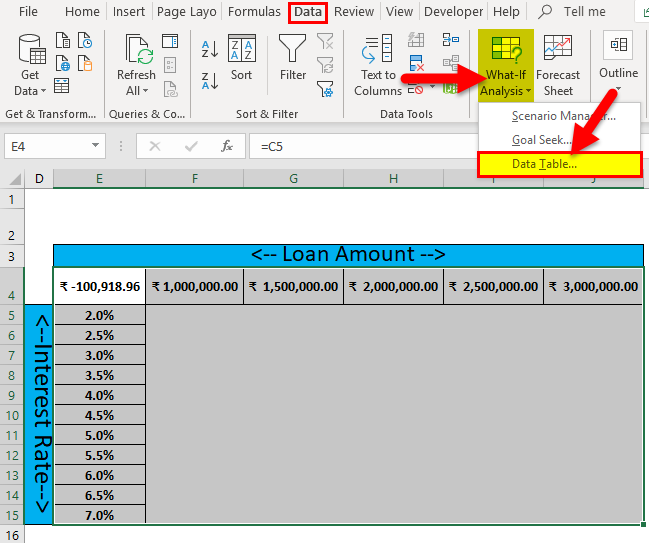Expand the Outline dropdown arrow
Screen dimensions: 649x543
click(x=618, y=89)
